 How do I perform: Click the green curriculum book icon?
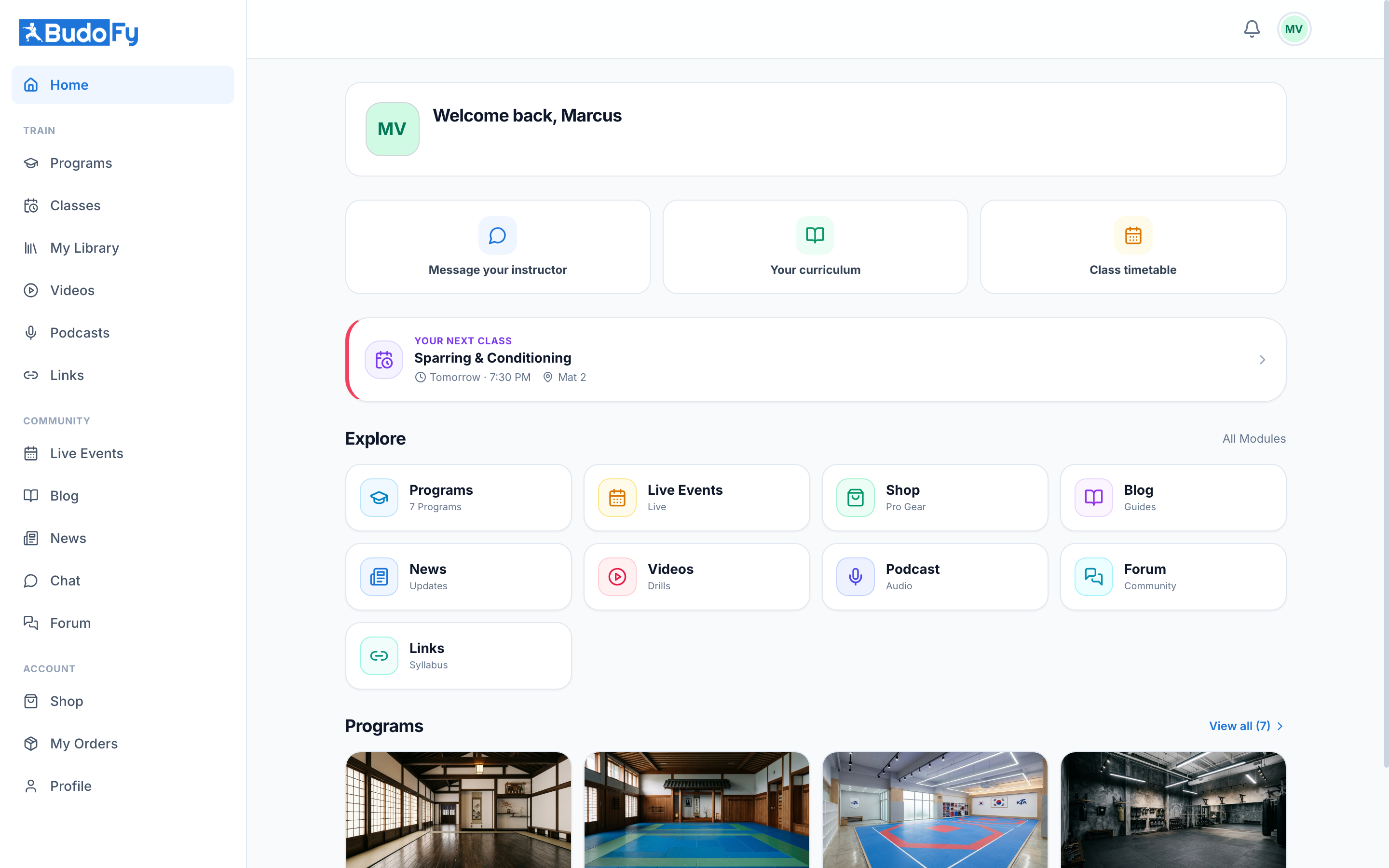[x=815, y=235]
